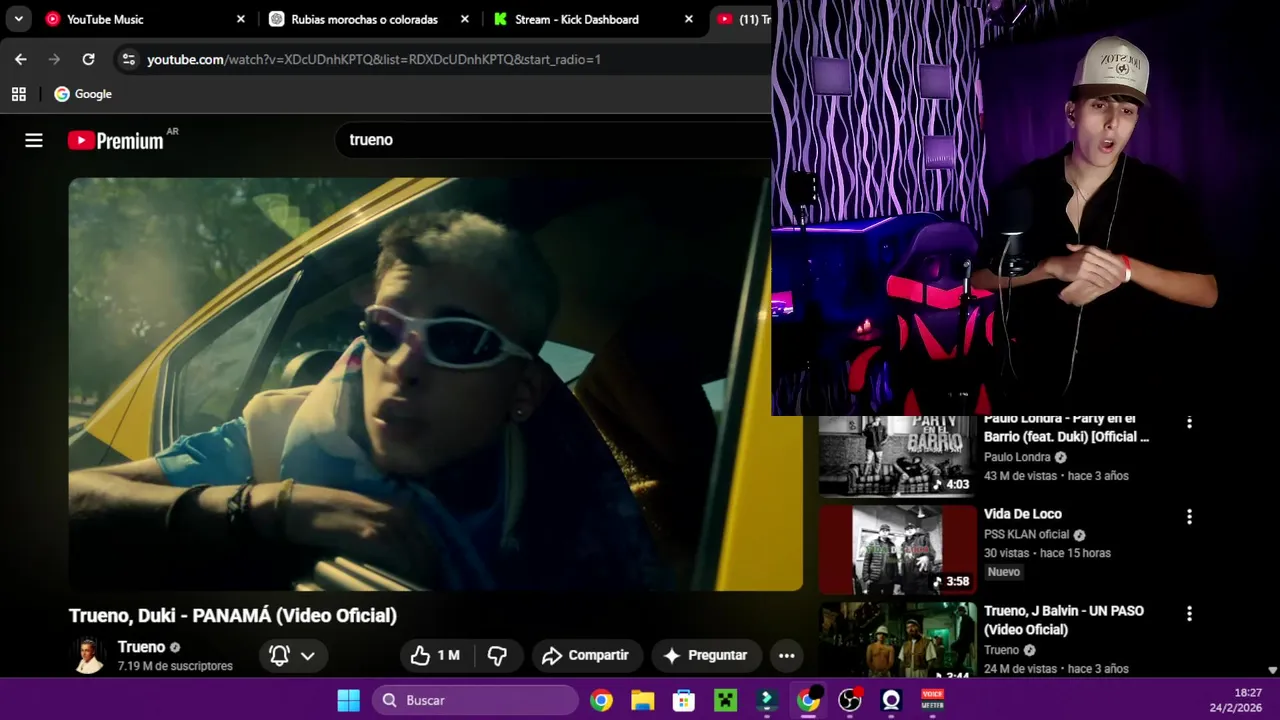Open Microsoft Store from the taskbar
The width and height of the screenshot is (1280, 720).
[x=684, y=700]
